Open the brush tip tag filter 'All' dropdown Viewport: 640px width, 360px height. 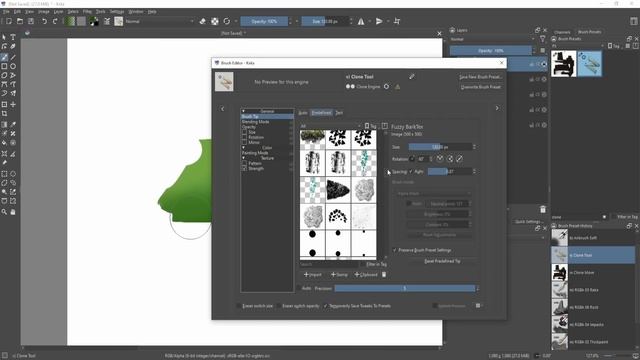pyautogui.click(x=330, y=126)
